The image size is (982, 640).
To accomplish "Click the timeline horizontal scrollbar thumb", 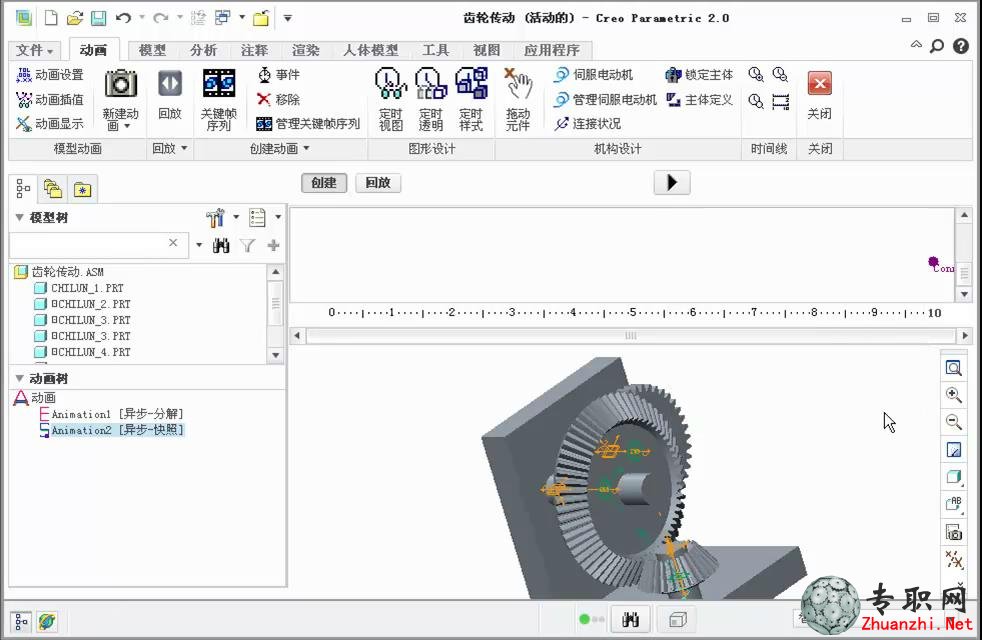I will coord(631,336).
